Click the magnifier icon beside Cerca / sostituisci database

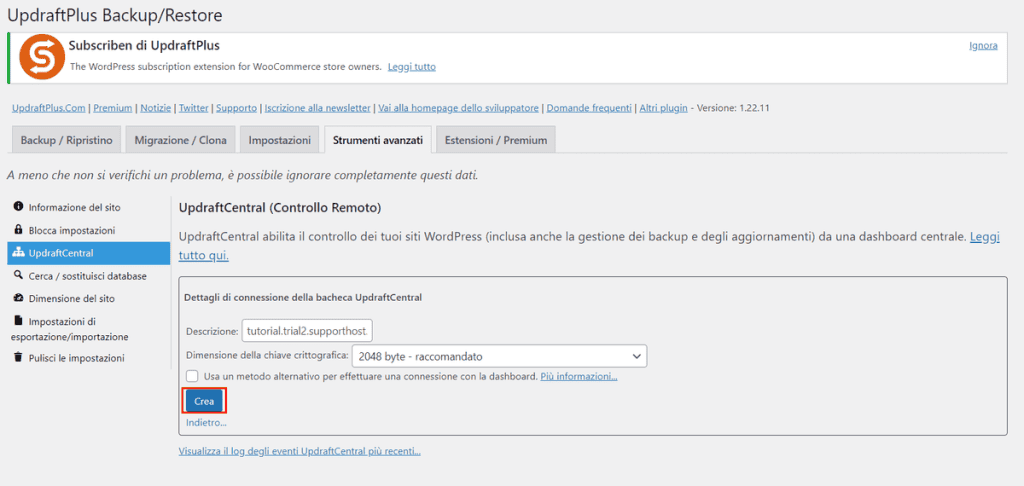18,276
